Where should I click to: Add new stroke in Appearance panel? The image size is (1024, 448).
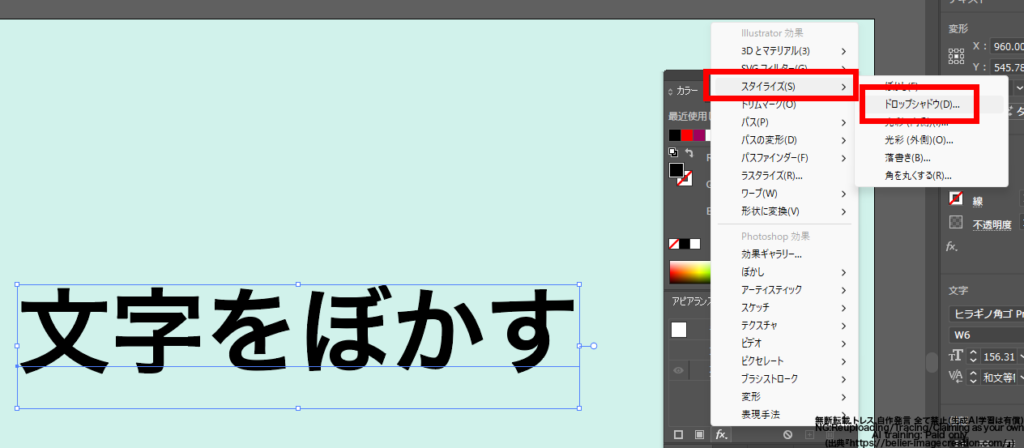(x=678, y=434)
